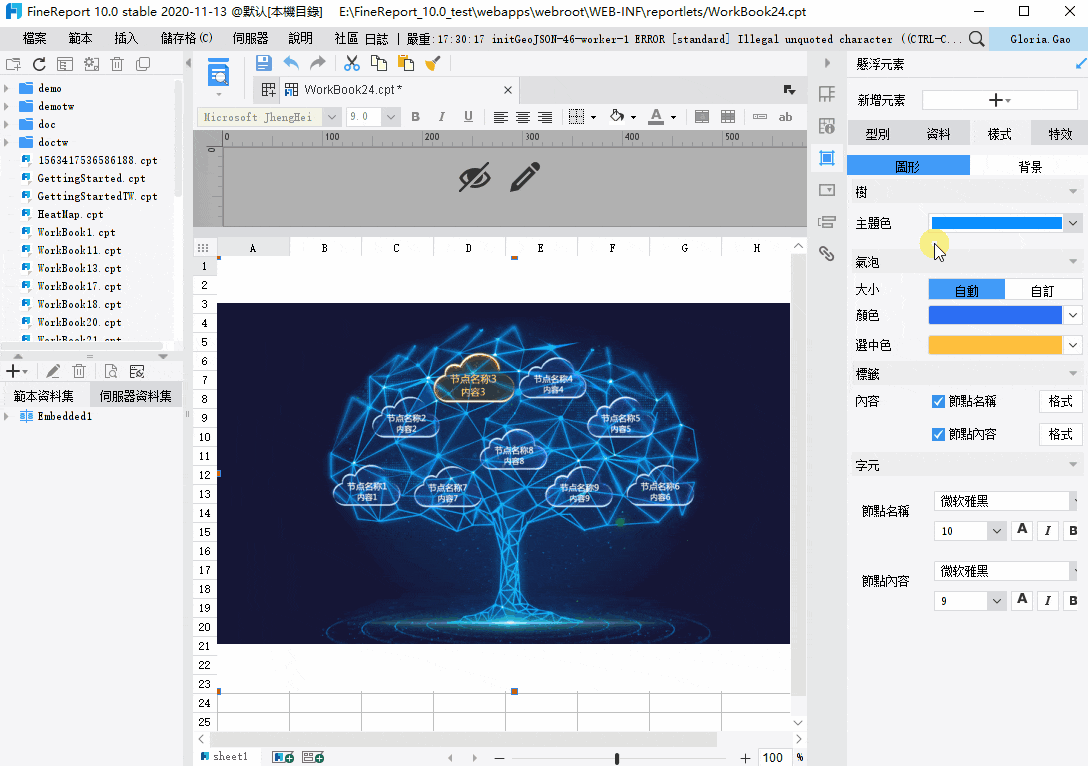Click the Save icon in toolbar
Image resolution: width=1088 pixels, height=766 pixels.
point(264,63)
